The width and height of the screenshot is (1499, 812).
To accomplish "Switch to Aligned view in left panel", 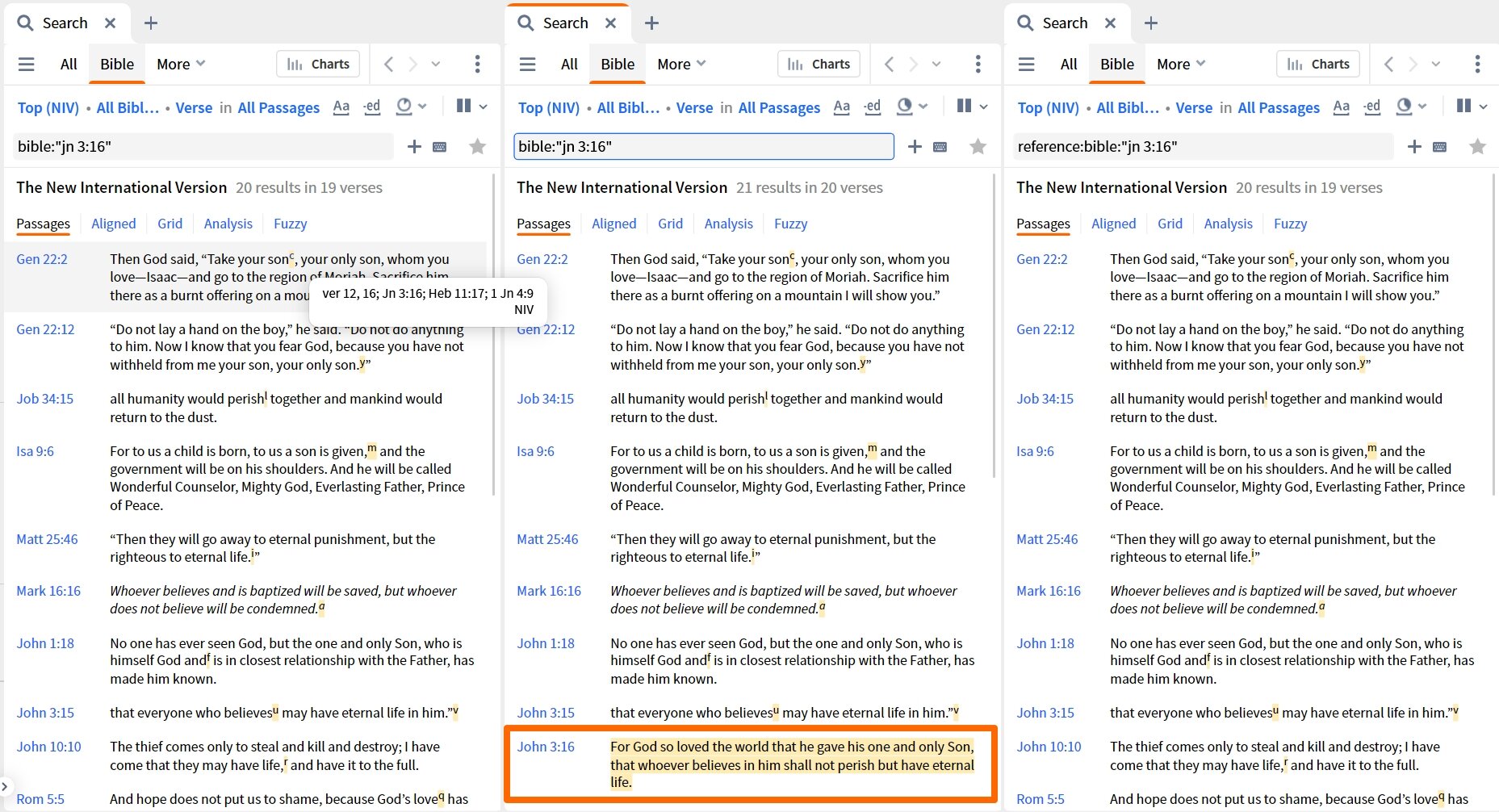I will click(114, 224).
